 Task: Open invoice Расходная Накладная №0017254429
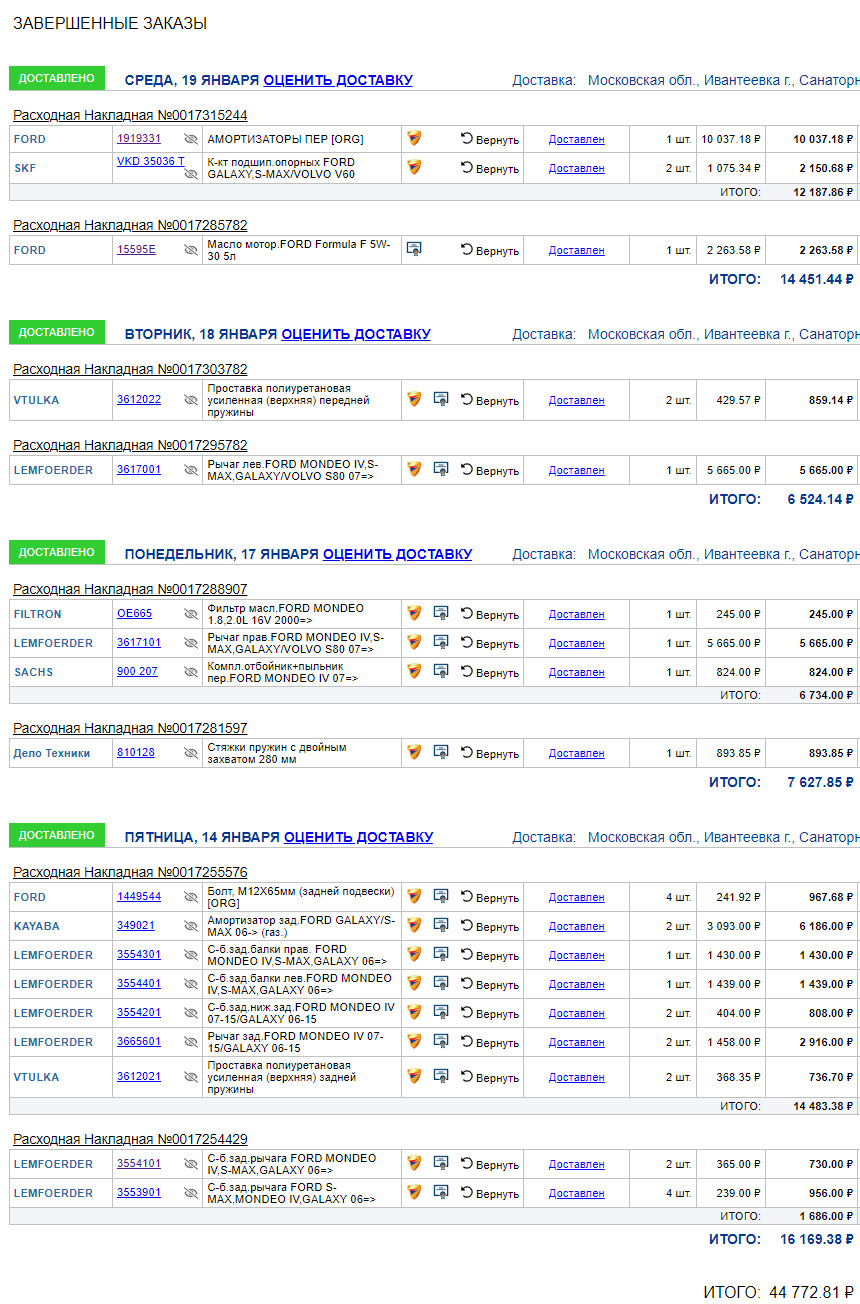(x=130, y=1139)
